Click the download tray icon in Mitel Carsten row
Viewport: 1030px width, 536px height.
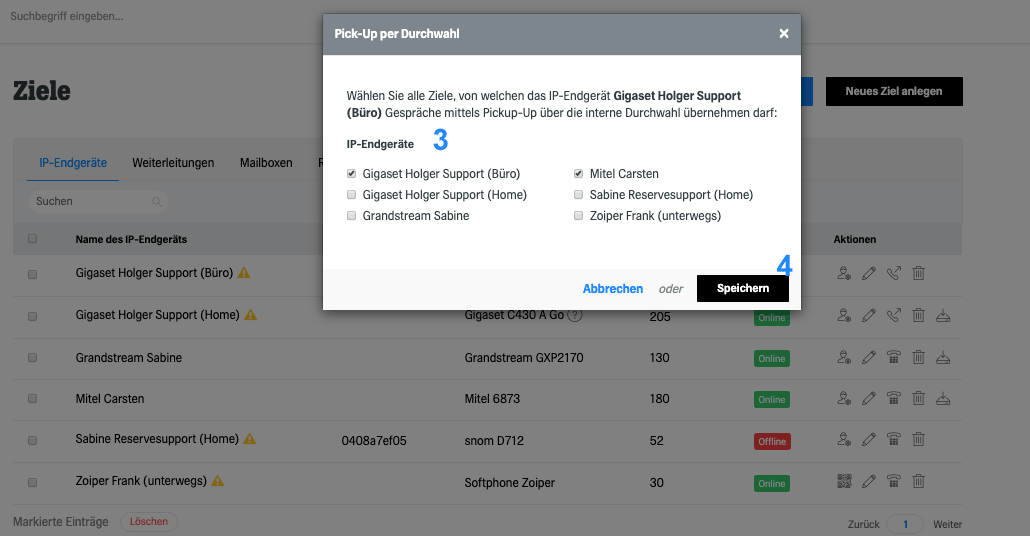pos(943,398)
